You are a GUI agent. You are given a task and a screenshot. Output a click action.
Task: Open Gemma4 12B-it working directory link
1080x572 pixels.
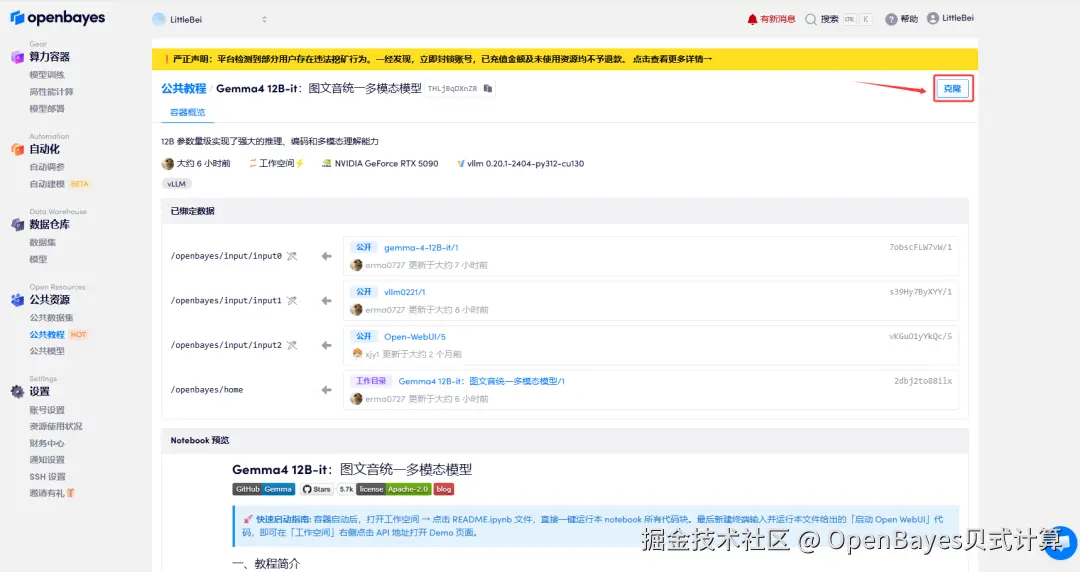point(481,381)
